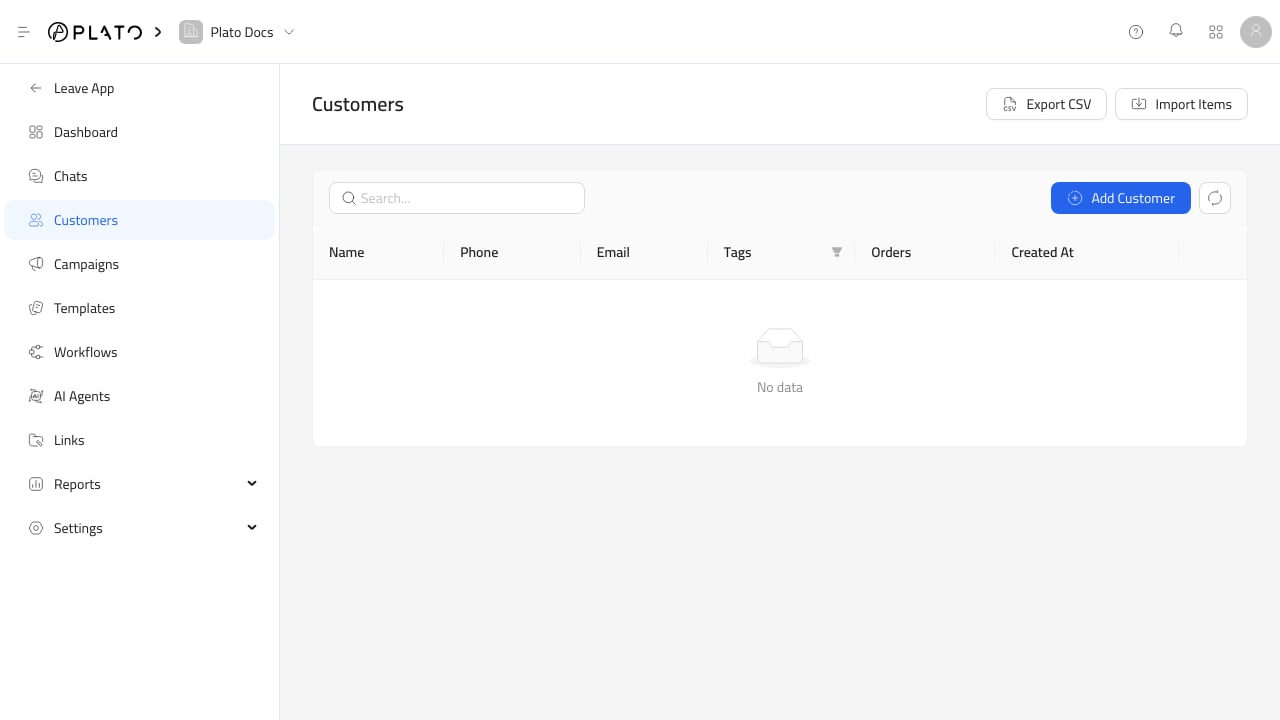Image resolution: width=1280 pixels, height=720 pixels.
Task: Click the Settings gear icon
Action: tap(36, 528)
